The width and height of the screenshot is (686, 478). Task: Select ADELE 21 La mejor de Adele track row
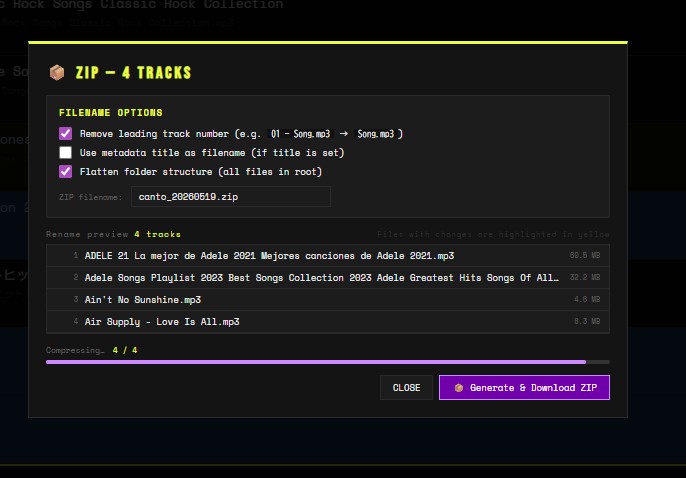tap(328, 255)
